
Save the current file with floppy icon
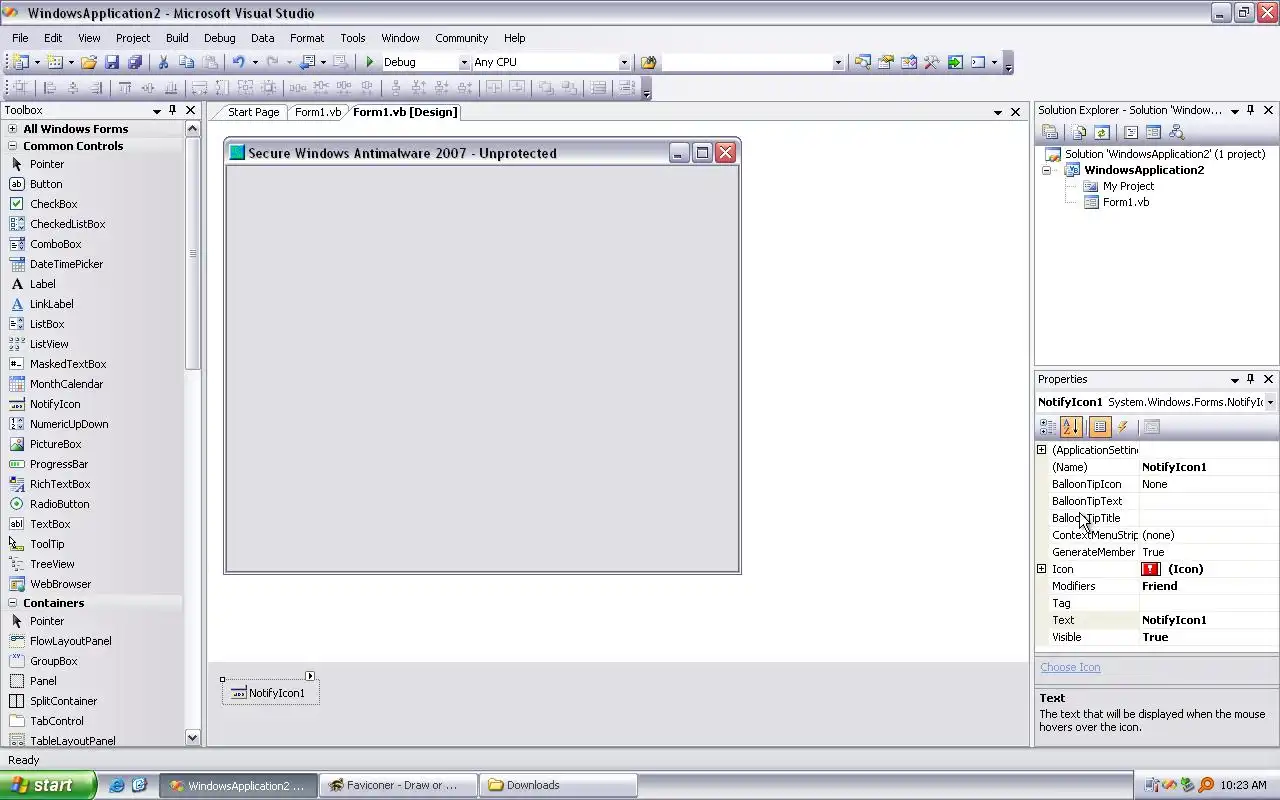112,62
